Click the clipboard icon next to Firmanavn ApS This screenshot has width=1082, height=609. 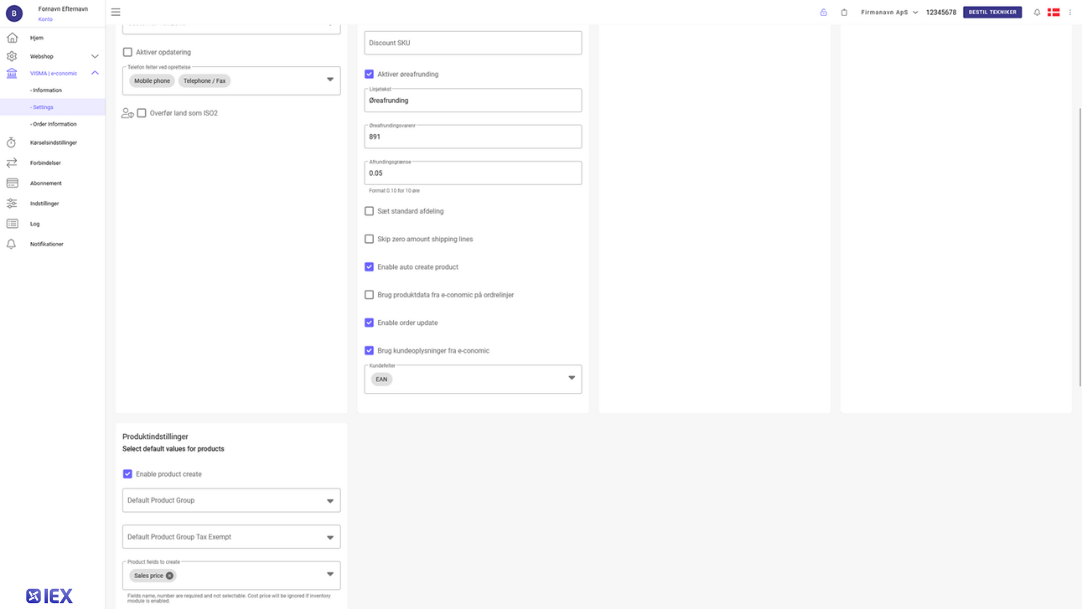point(843,11)
